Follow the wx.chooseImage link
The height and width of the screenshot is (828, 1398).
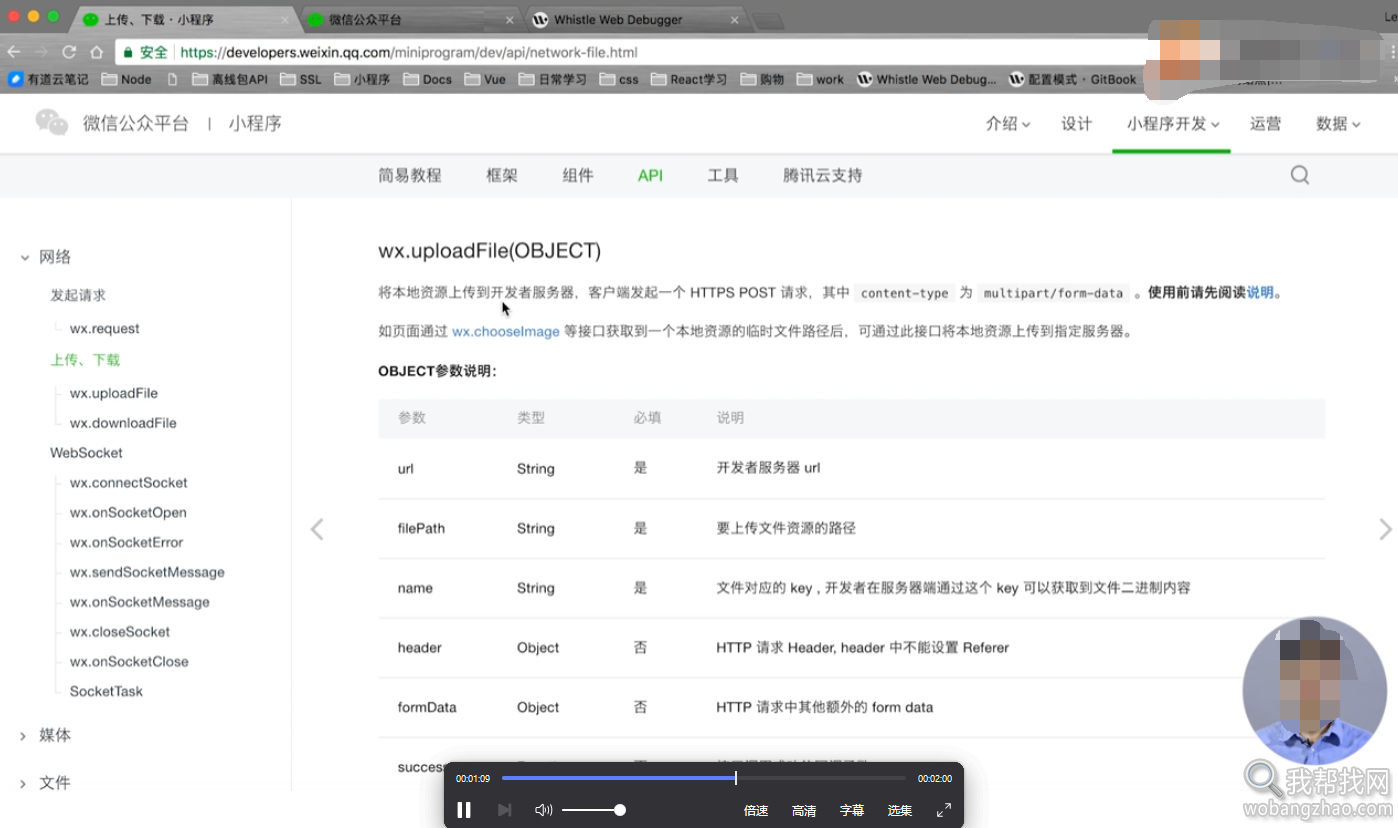pos(506,331)
